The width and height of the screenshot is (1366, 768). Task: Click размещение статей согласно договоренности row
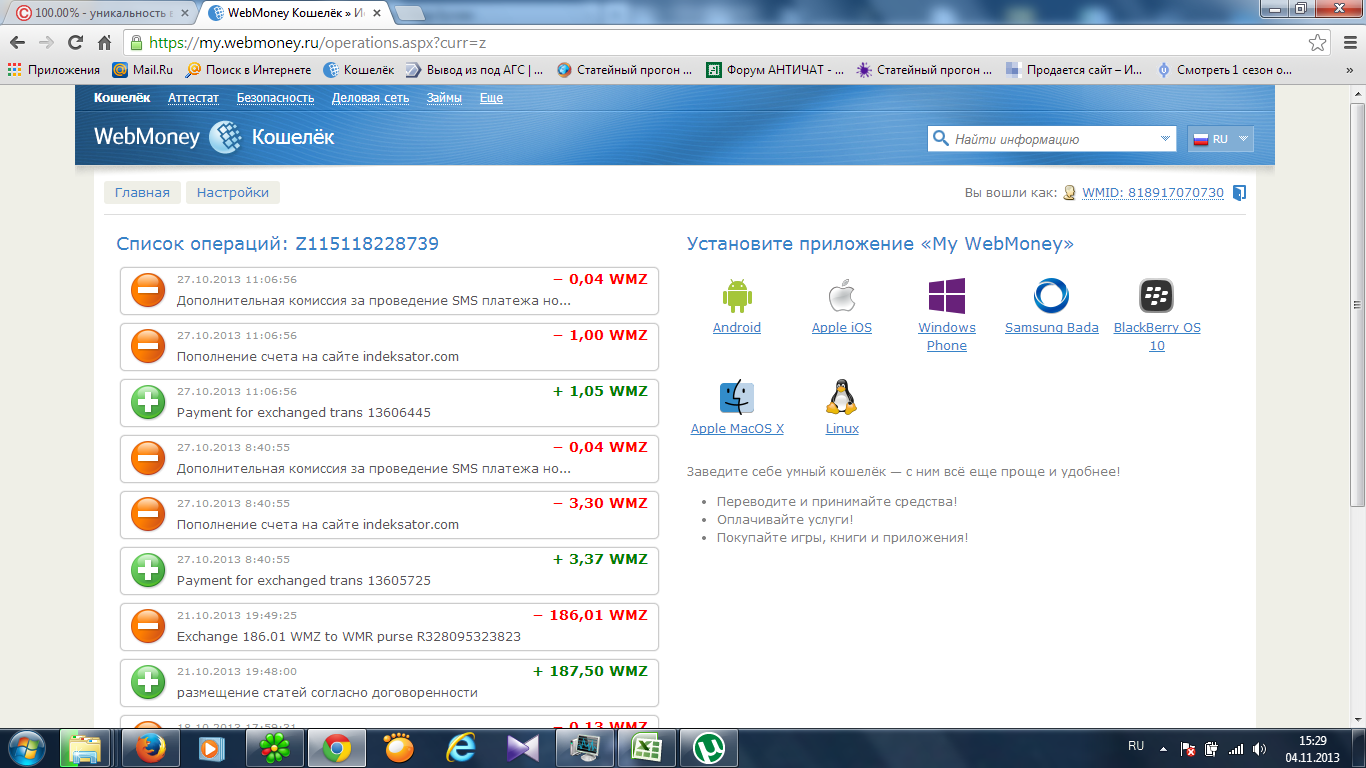389,682
